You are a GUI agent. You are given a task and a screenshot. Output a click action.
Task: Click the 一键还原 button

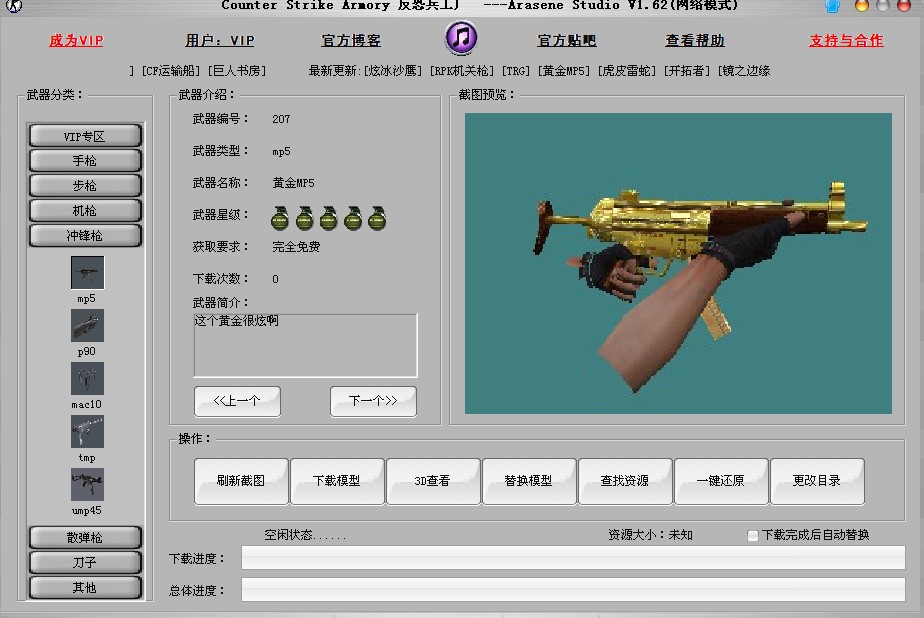point(721,481)
